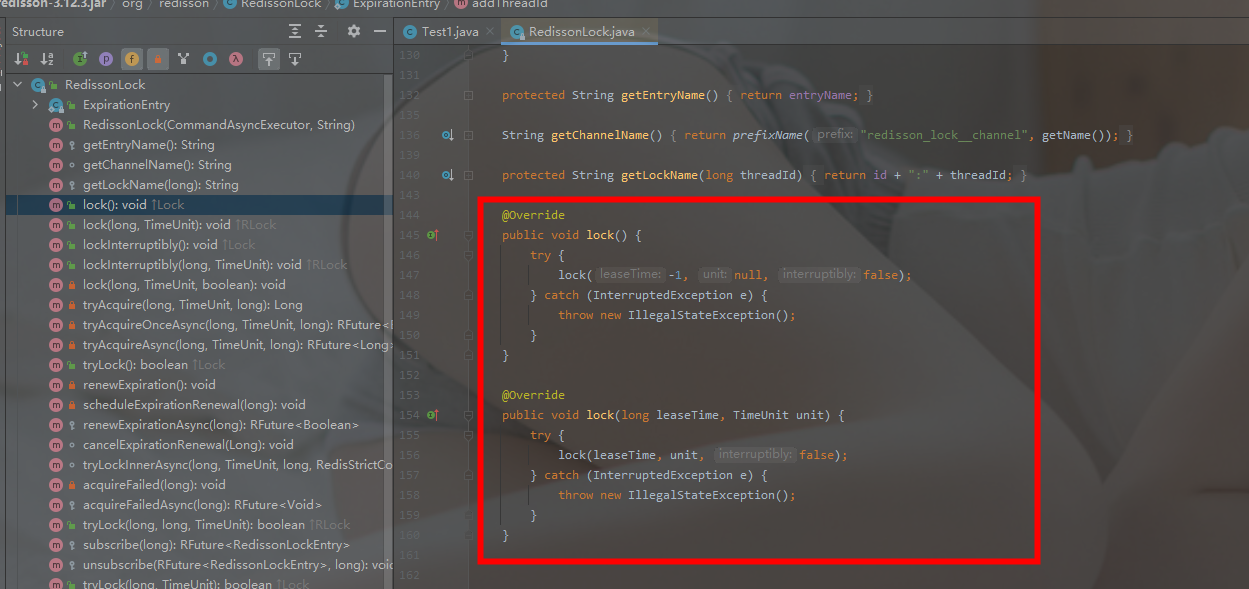Image resolution: width=1249 pixels, height=589 pixels.
Task: Toggle Show Fields (orange f) icon
Action: 132,59
